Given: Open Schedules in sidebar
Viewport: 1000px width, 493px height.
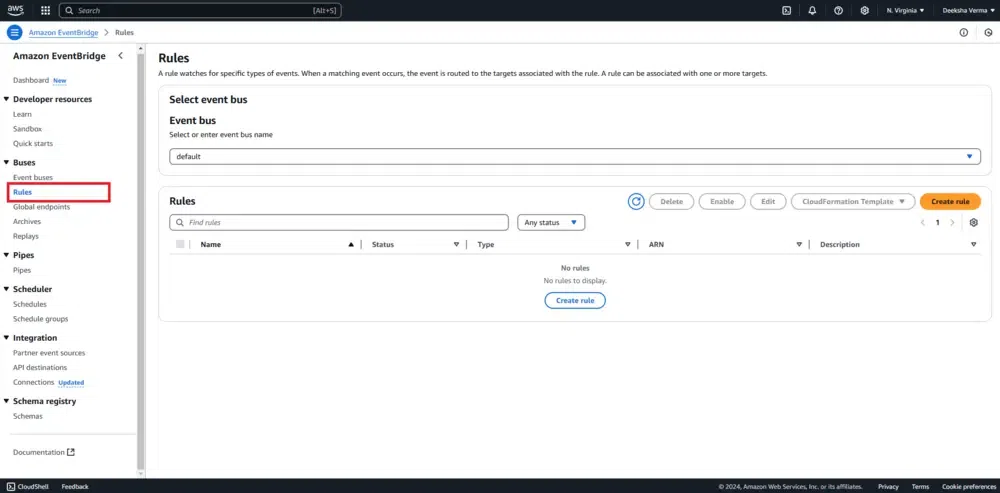Looking at the screenshot, I should click(30, 304).
